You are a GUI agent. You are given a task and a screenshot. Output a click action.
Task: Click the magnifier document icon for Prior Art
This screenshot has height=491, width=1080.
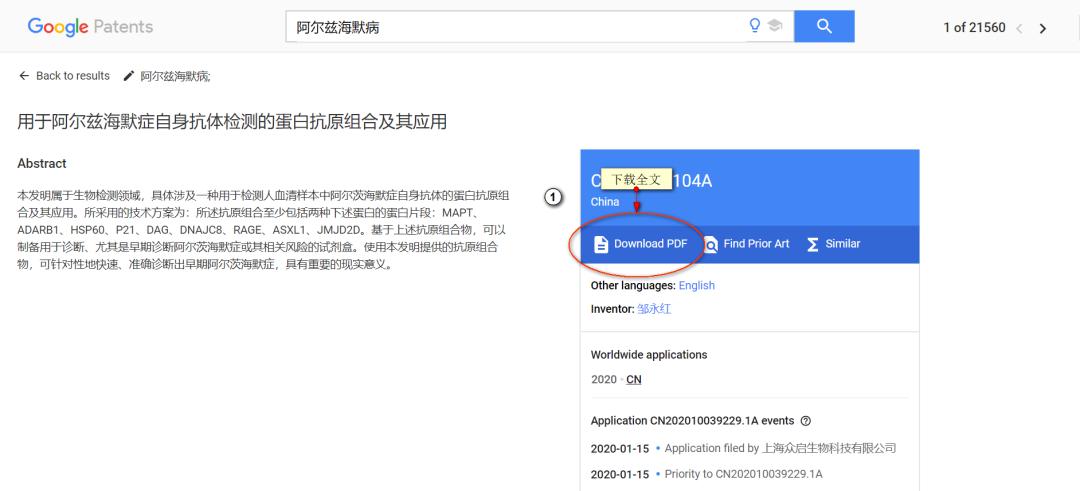[x=710, y=244]
